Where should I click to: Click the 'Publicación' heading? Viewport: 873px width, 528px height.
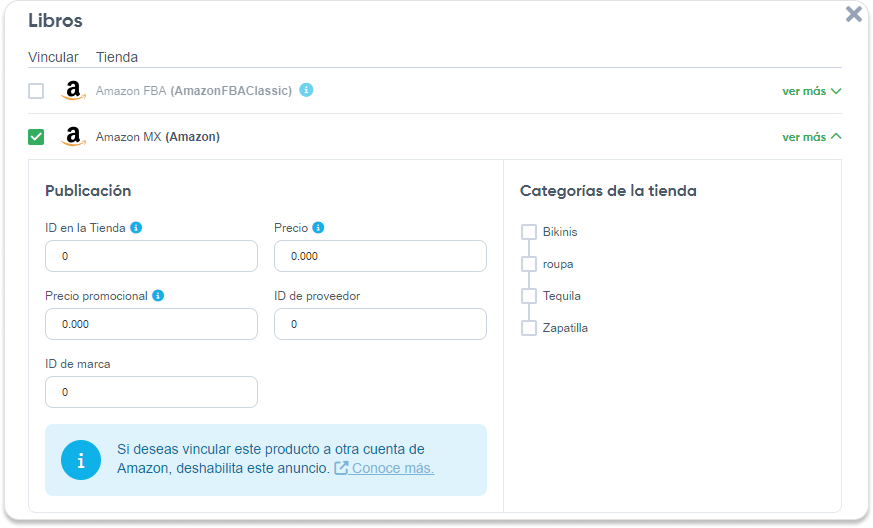pos(88,190)
